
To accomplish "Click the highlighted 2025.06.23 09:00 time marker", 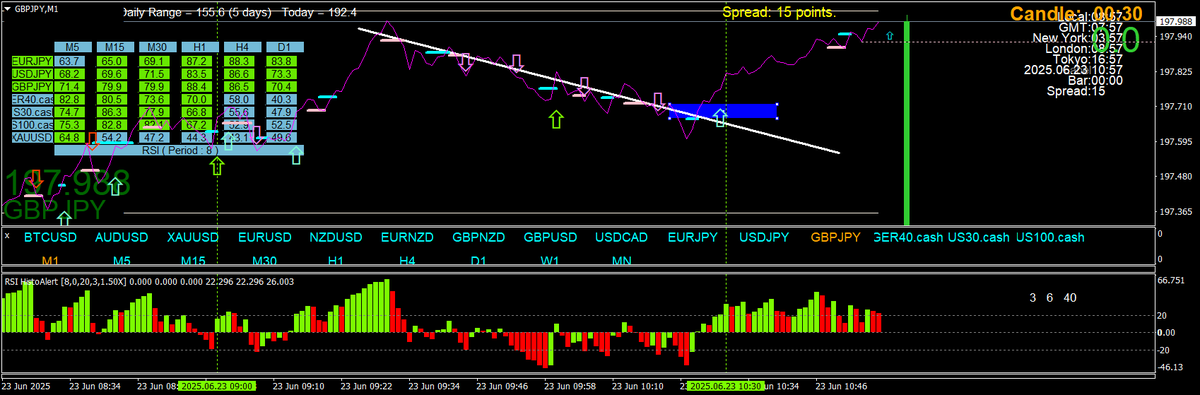I will click(217, 385).
